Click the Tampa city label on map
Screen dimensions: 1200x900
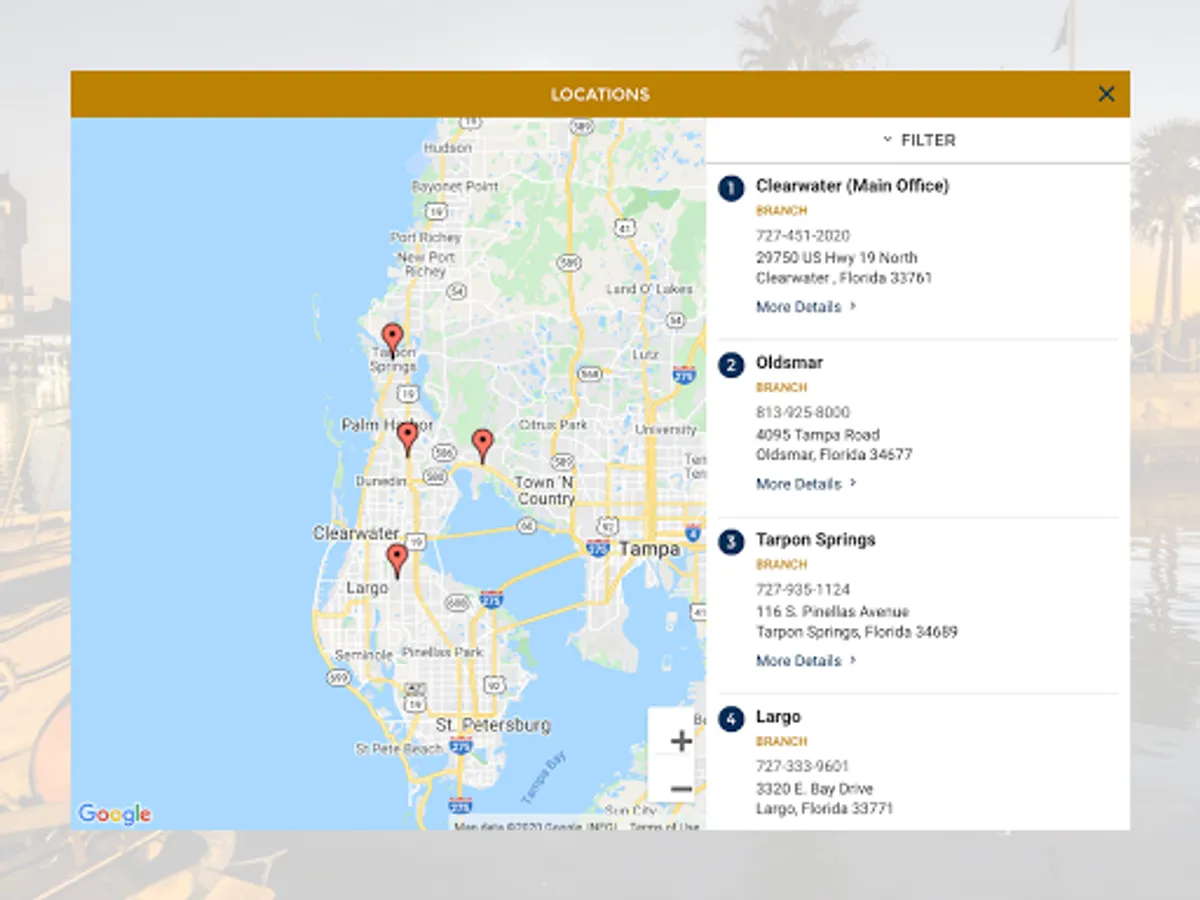pyautogui.click(x=649, y=550)
